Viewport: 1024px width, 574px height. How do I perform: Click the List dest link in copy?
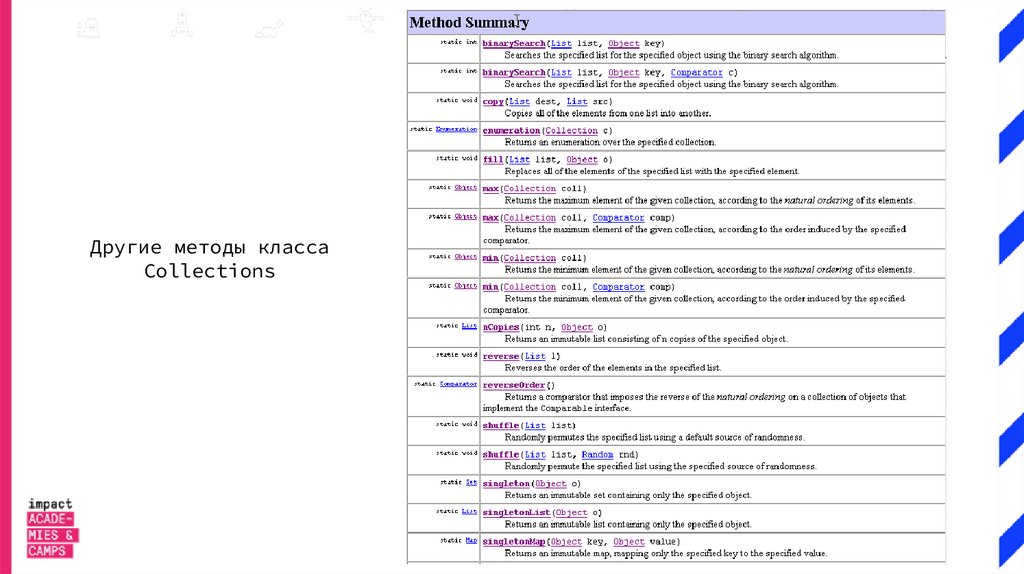point(519,101)
